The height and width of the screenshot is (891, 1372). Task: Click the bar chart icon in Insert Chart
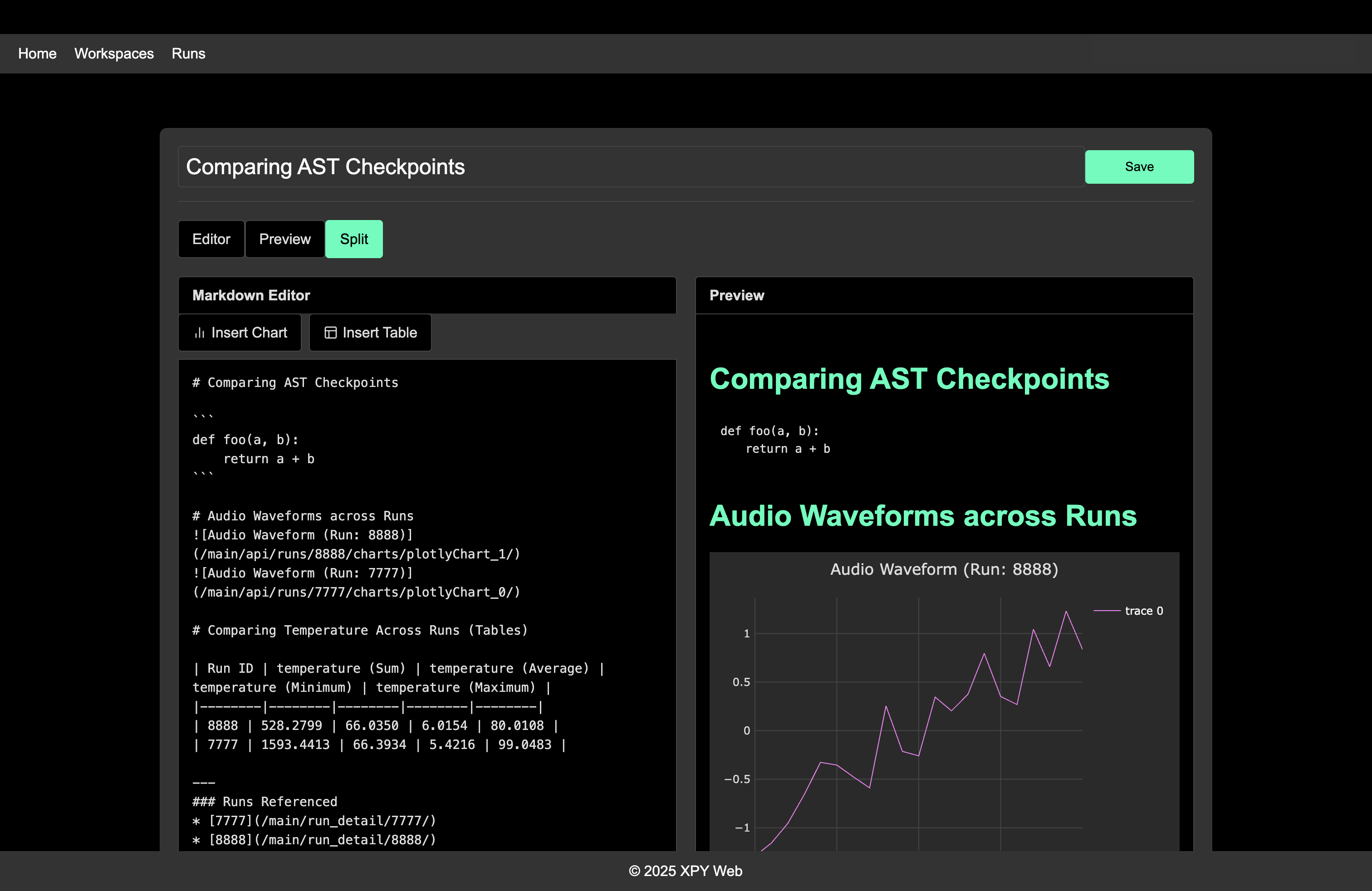coord(200,333)
